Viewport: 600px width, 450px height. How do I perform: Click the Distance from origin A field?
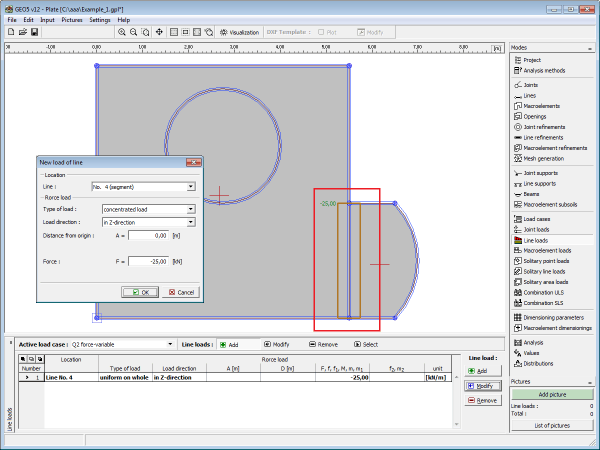point(148,236)
